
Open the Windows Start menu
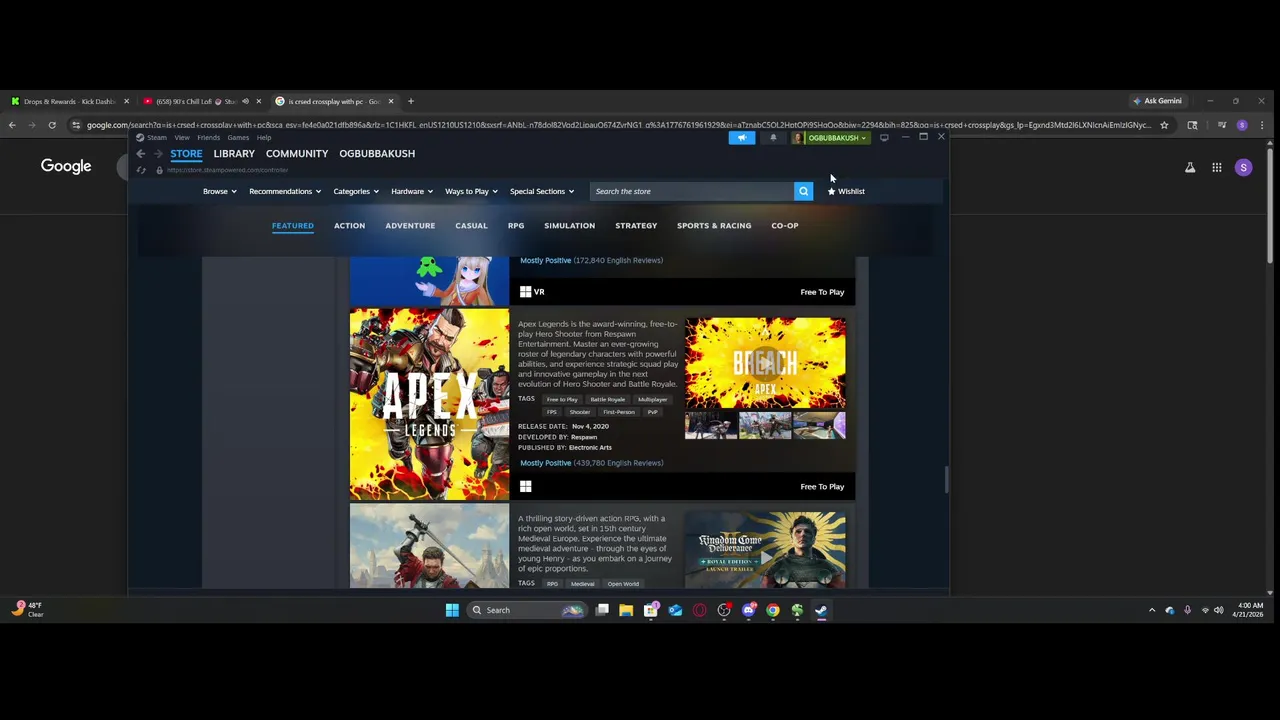(x=452, y=610)
